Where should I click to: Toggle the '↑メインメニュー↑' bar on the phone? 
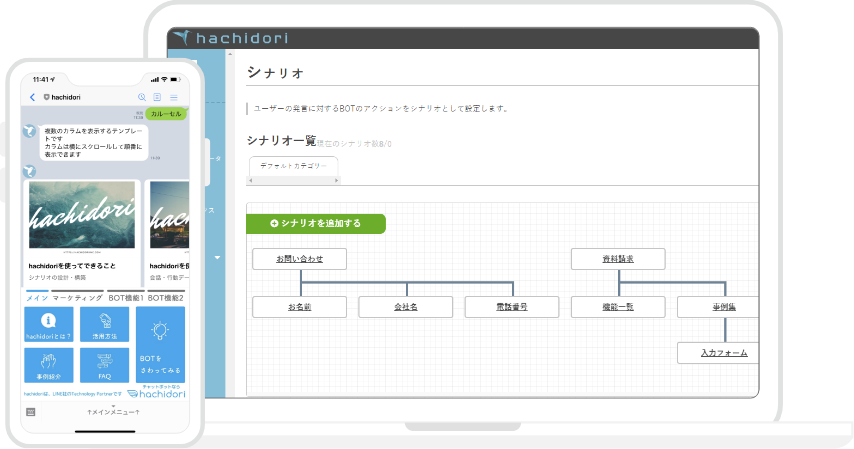tap(113, 412)
